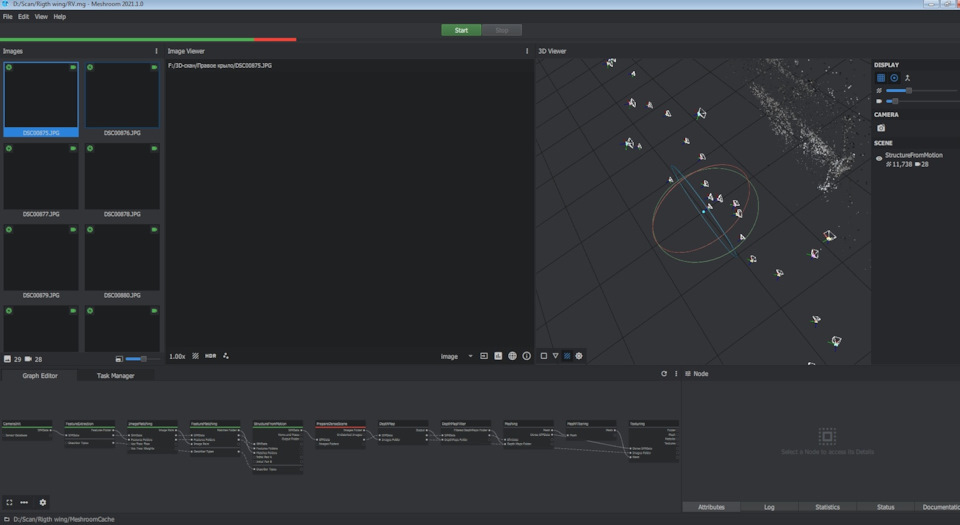The image size is (960, 525).
Task: Open the File menu
Action: 7,17
